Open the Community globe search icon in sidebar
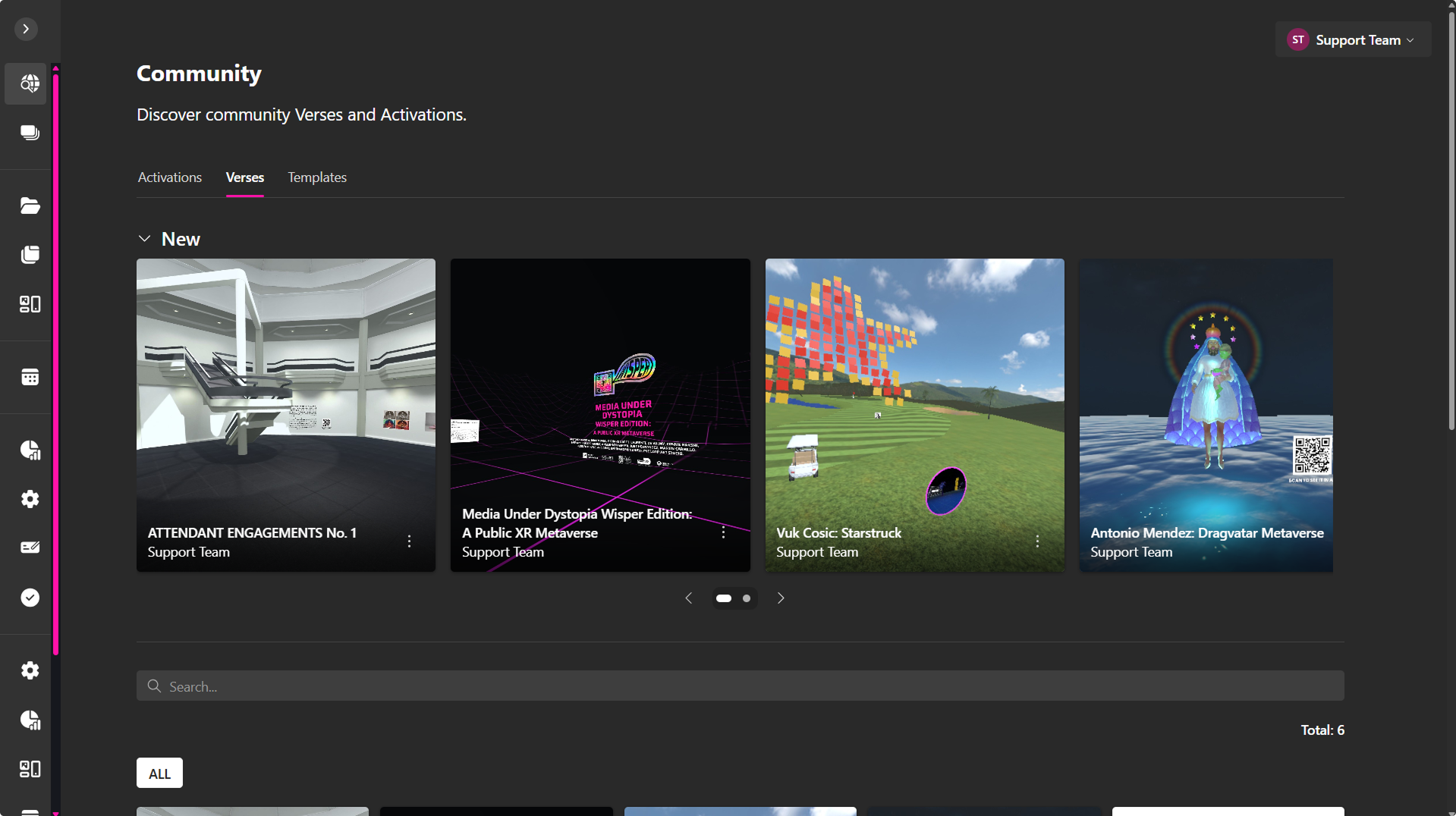1456x816 pixels. tap(30, 83)
